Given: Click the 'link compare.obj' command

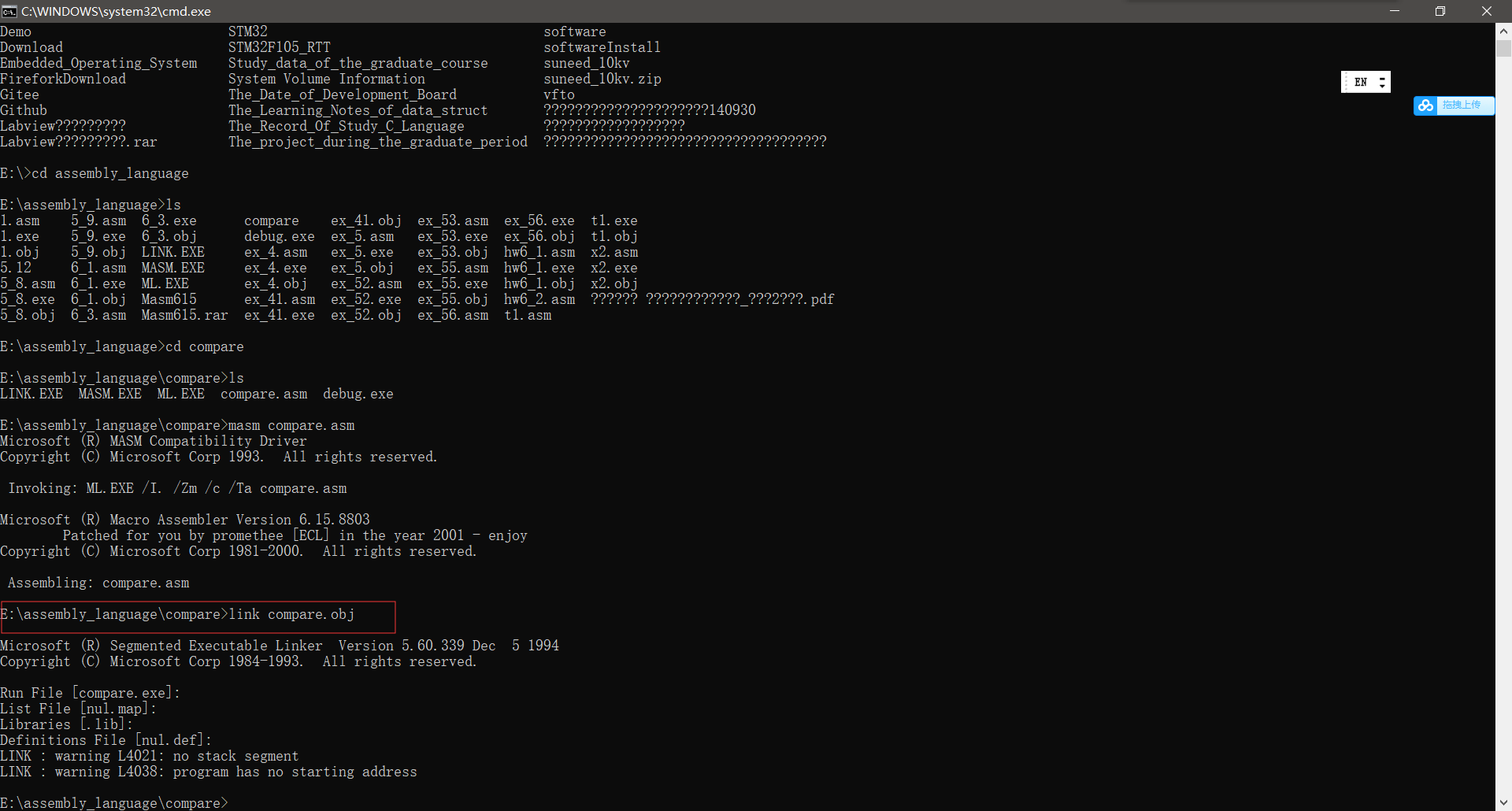Looking at the screenshot, I should pyautogui.click(x=291, y=614).
